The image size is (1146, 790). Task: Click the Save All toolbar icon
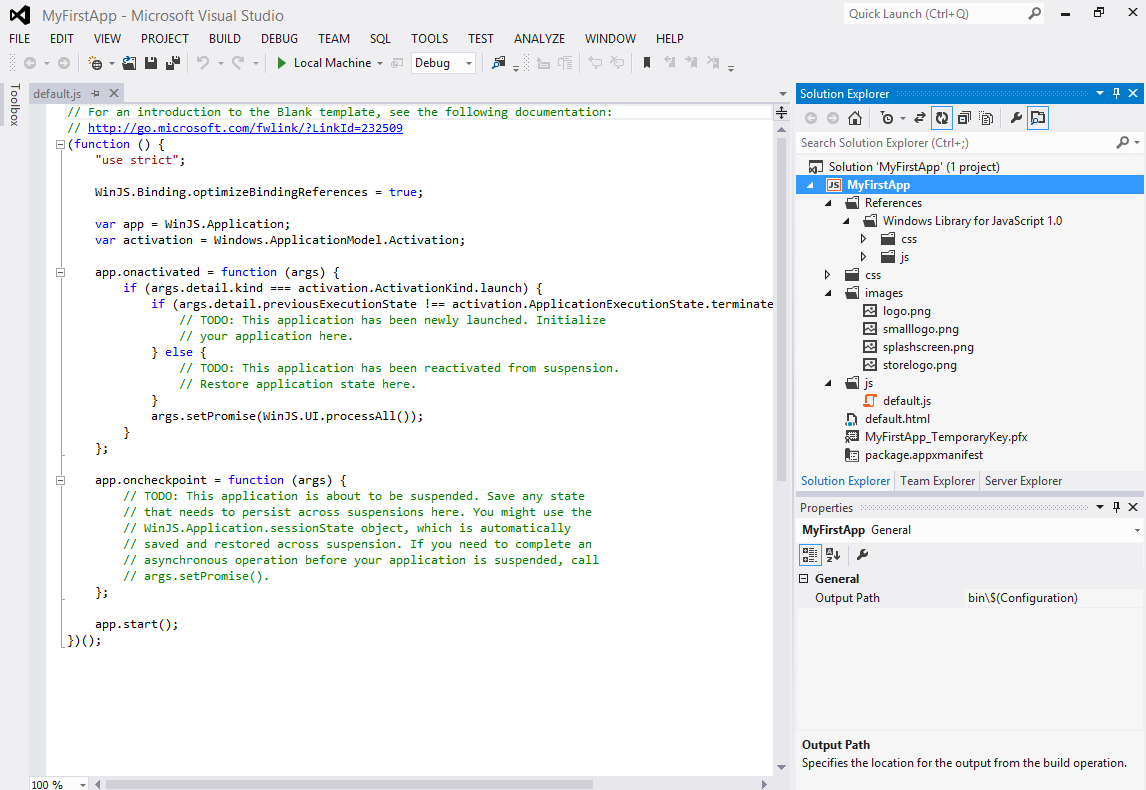(173, 64)
